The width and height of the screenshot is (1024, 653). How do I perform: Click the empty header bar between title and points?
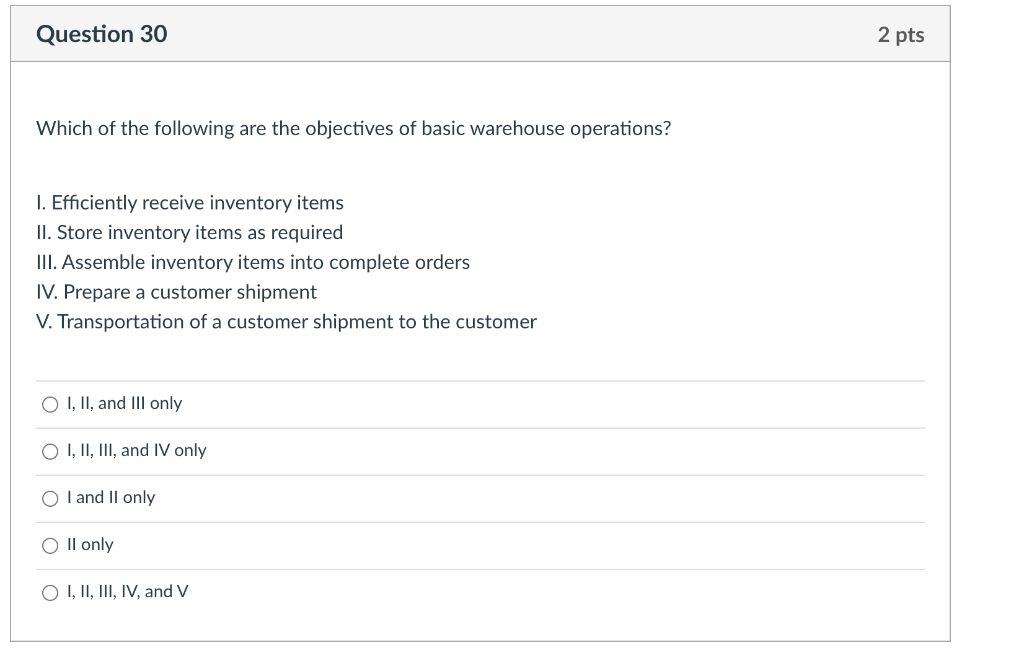[520, 35]
